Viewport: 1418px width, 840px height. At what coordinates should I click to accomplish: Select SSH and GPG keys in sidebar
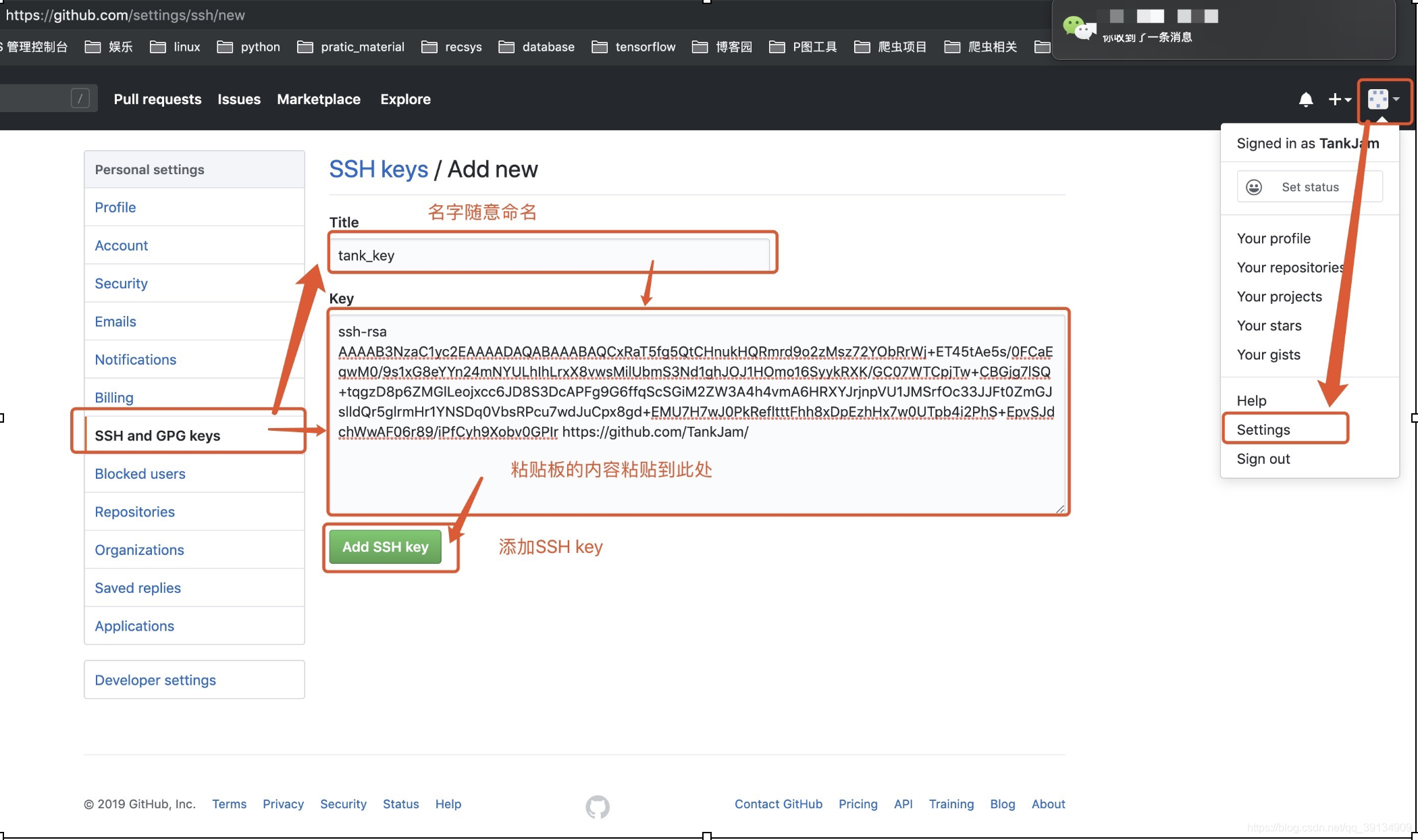tap(194, 436)
